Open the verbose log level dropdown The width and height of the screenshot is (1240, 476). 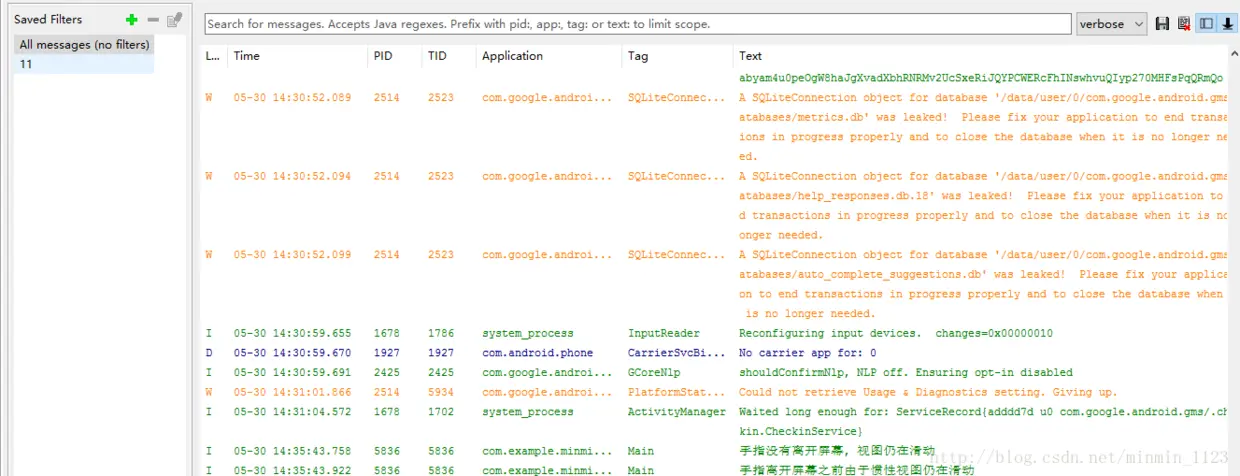(x=1111, y=24)
